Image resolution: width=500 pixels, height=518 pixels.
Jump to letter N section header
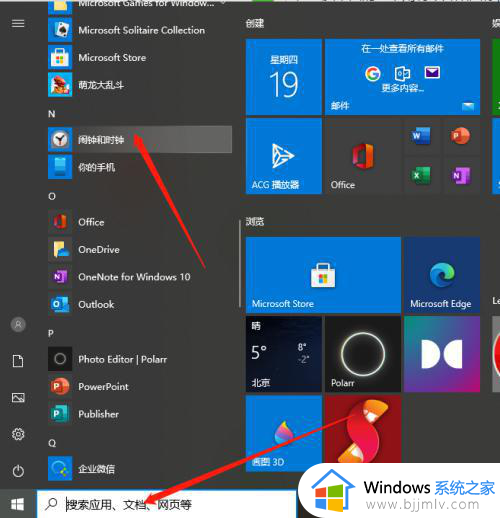pyautogui.click(x=52, y=114)
